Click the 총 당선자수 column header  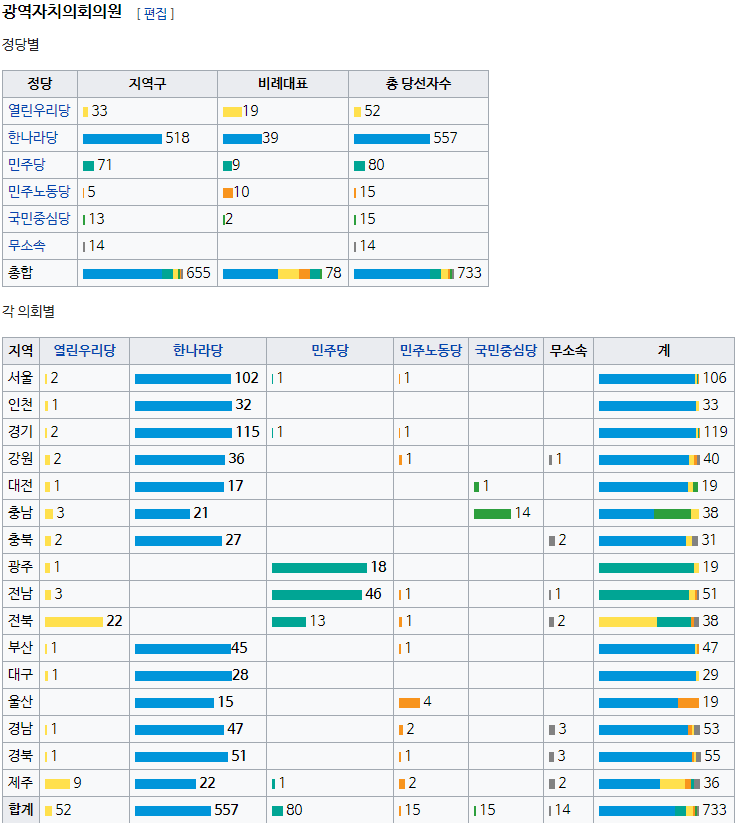pyautogui.click(x=418, y=84)
